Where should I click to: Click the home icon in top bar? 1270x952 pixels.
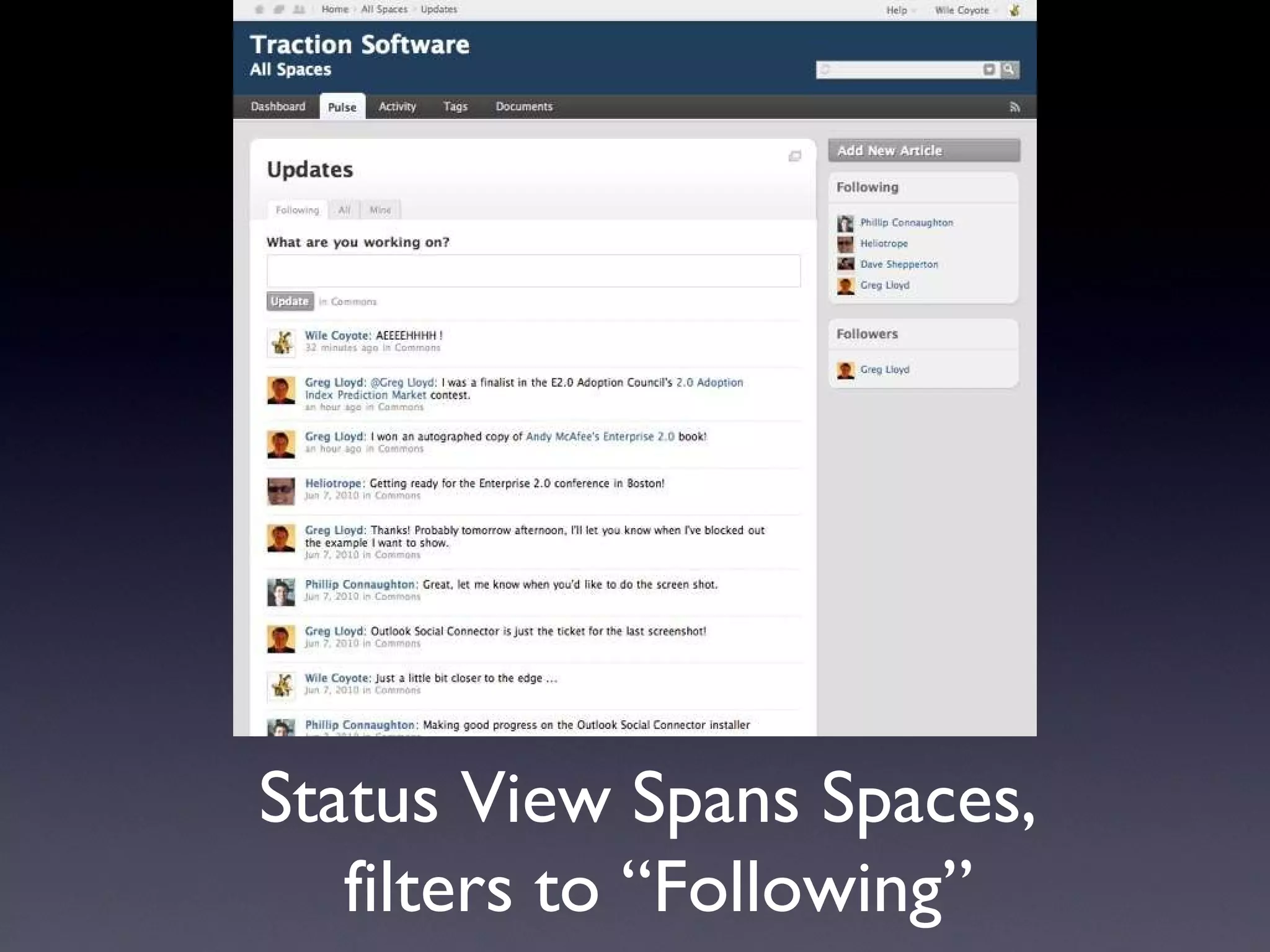point(260,9)
